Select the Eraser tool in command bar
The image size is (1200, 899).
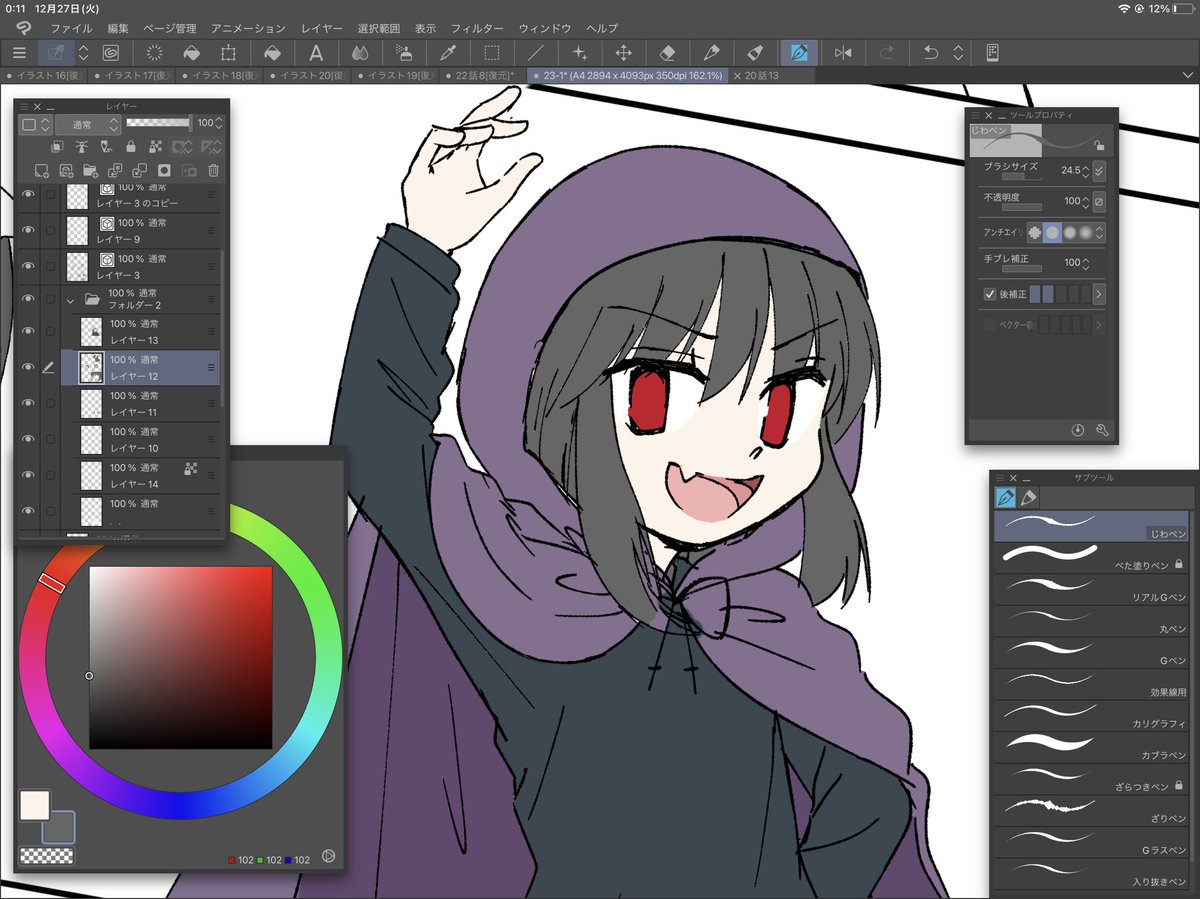click(x=668, y=53)
